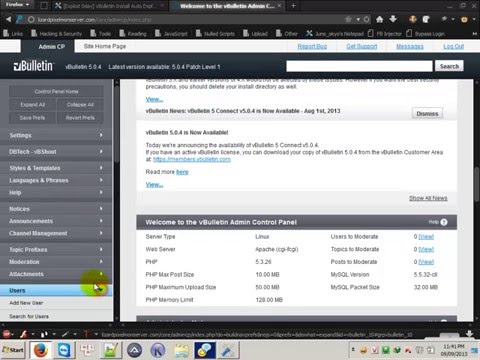Expand the Attachments group

click(x=56, y=274)
